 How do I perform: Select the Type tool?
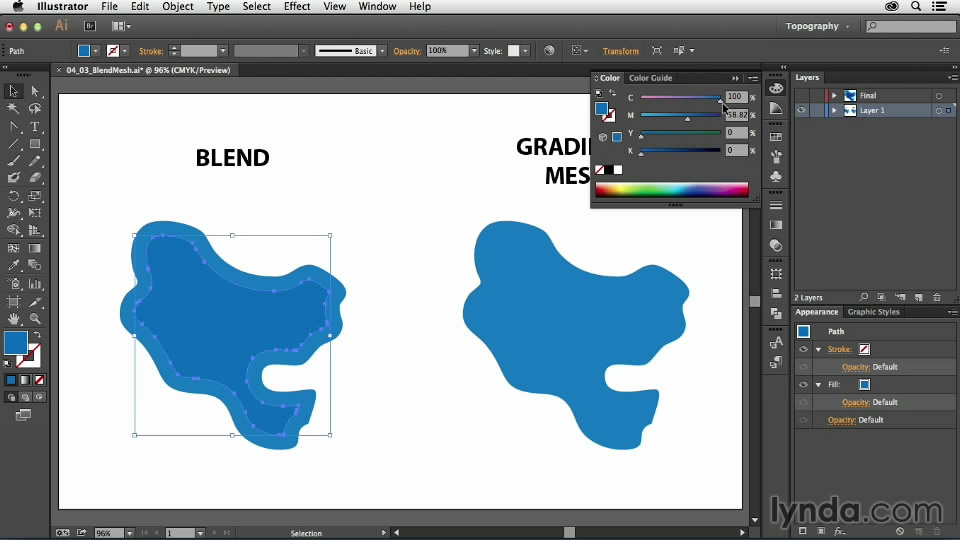pyautogui.click(x=35, y=127)
